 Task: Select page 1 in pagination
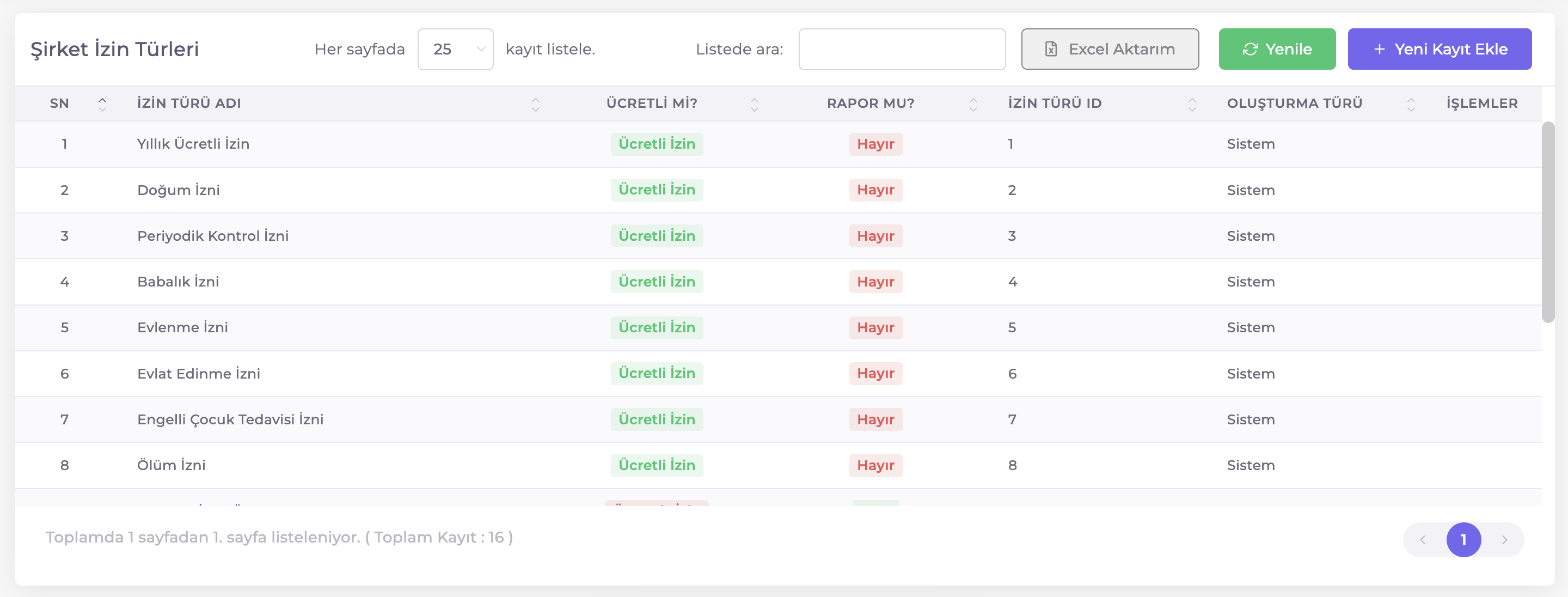tap(1463, 540)
